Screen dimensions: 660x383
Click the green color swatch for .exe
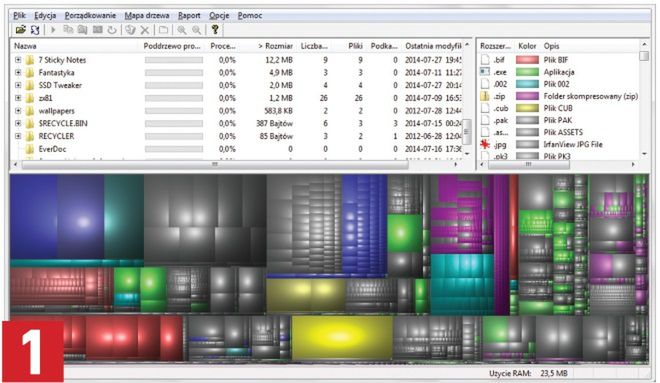pyautogui.click(x=527, y=72)
